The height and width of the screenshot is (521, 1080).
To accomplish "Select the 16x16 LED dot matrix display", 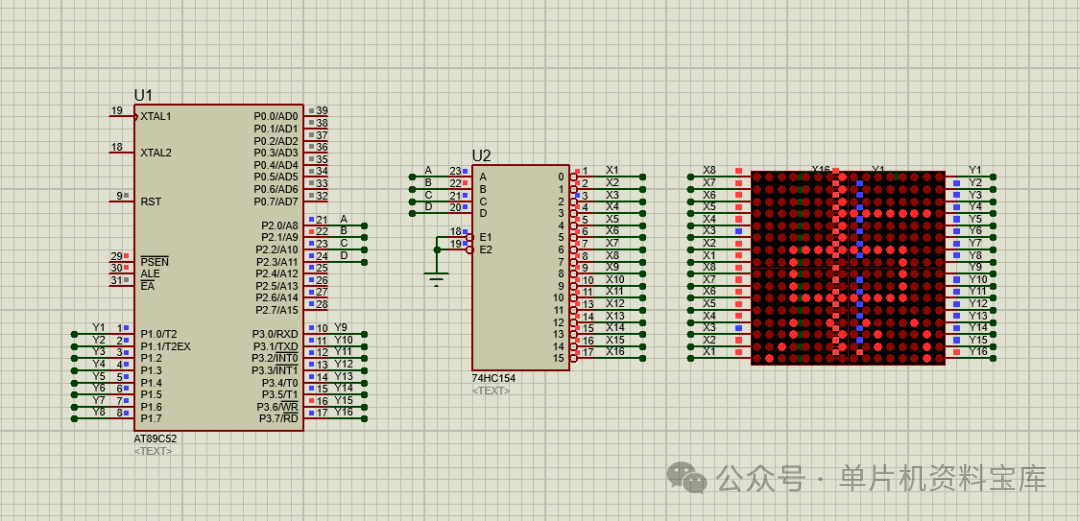I will pyautogui.click(x=848, y=267).
